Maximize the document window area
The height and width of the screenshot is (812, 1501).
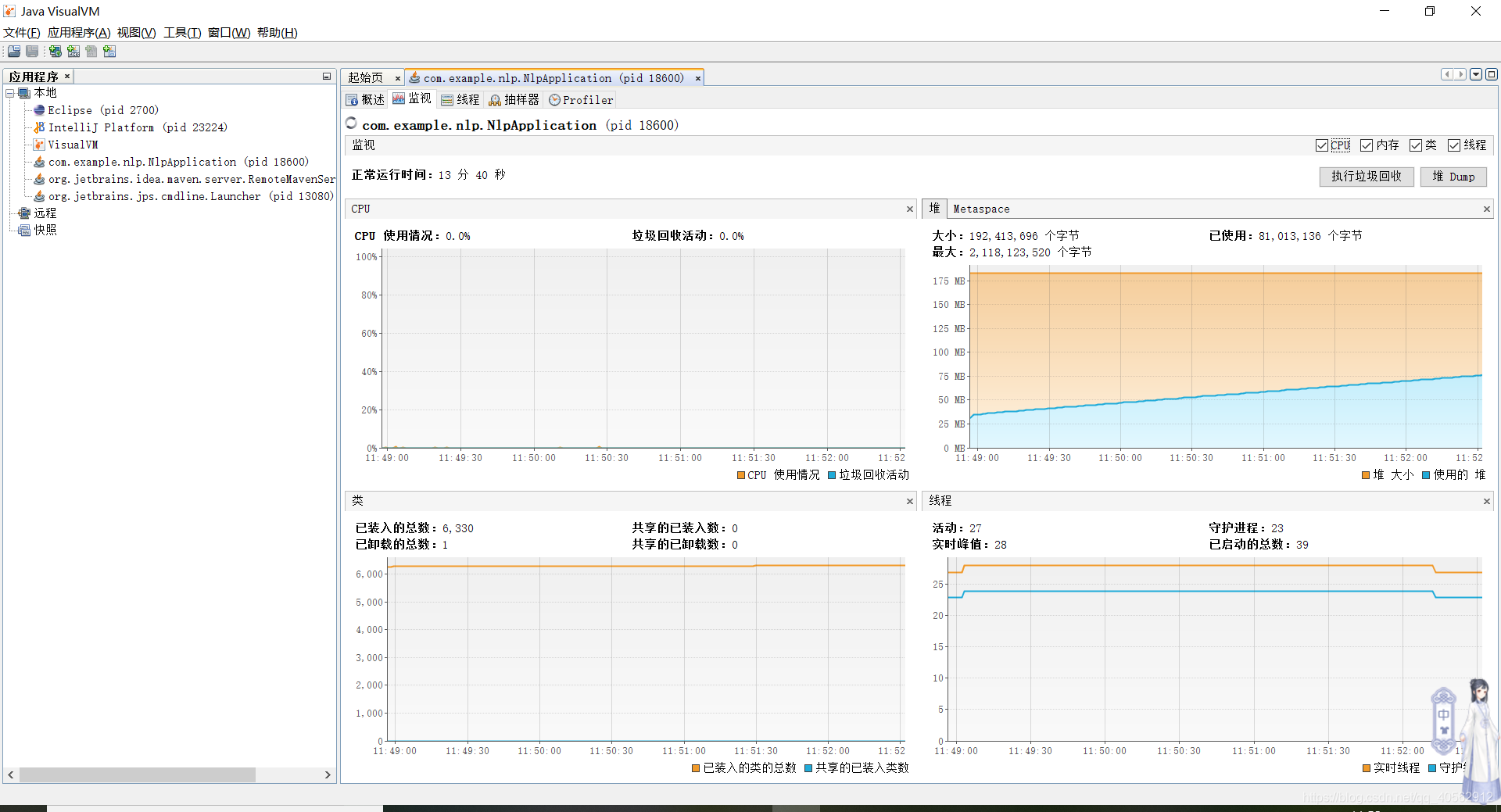[x=1492, y=74]
